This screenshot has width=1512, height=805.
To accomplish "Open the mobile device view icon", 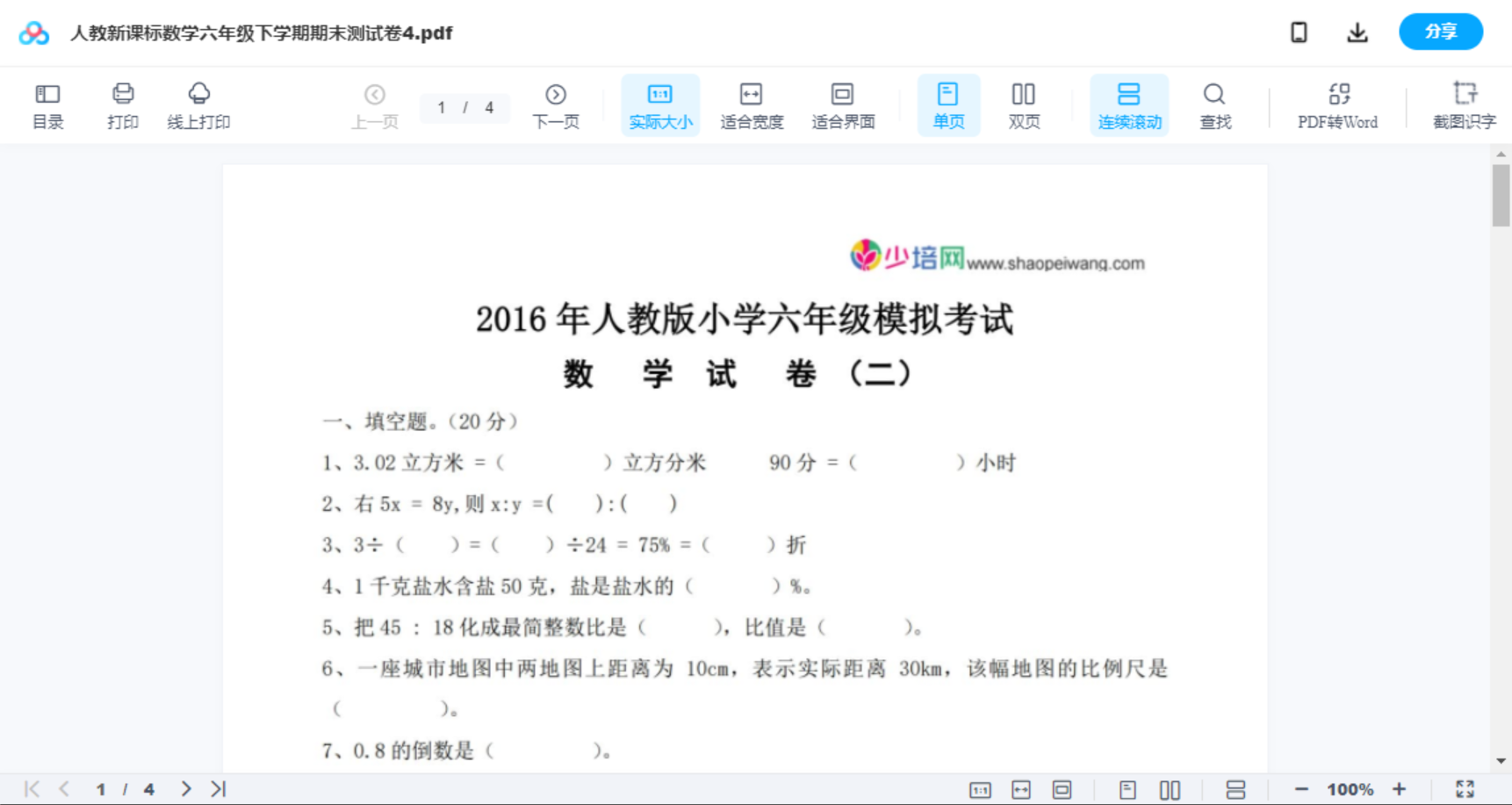I will coord(1299,32).
